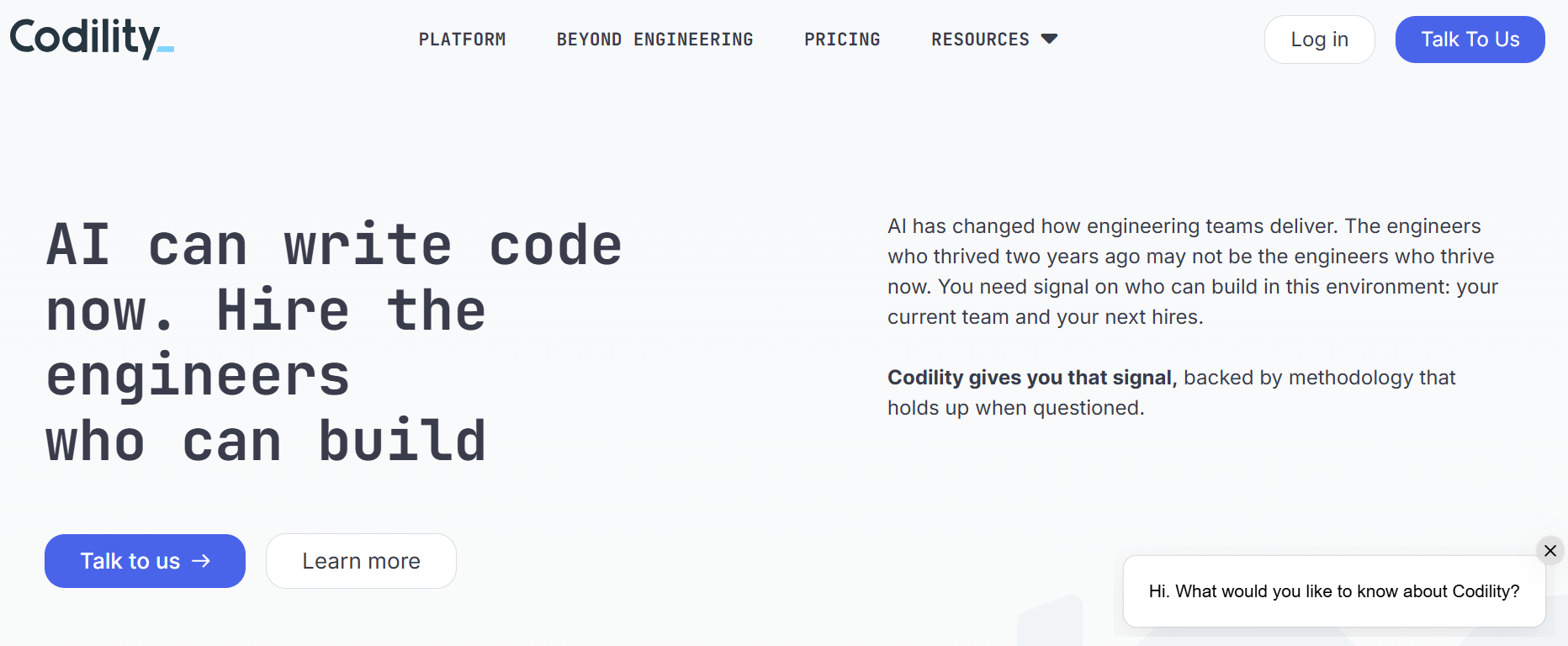Click 'holds up when questioned' text

coord(1015,408)
